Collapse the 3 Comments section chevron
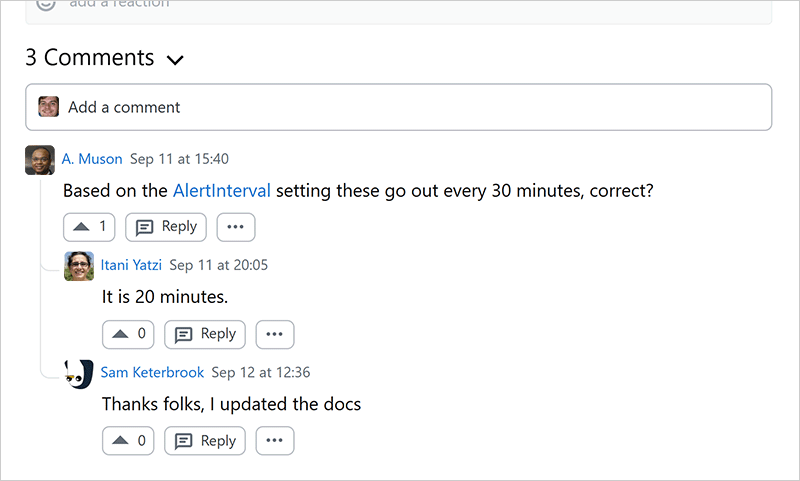Screen dimensions: 800x481 (x=175, y=60)
